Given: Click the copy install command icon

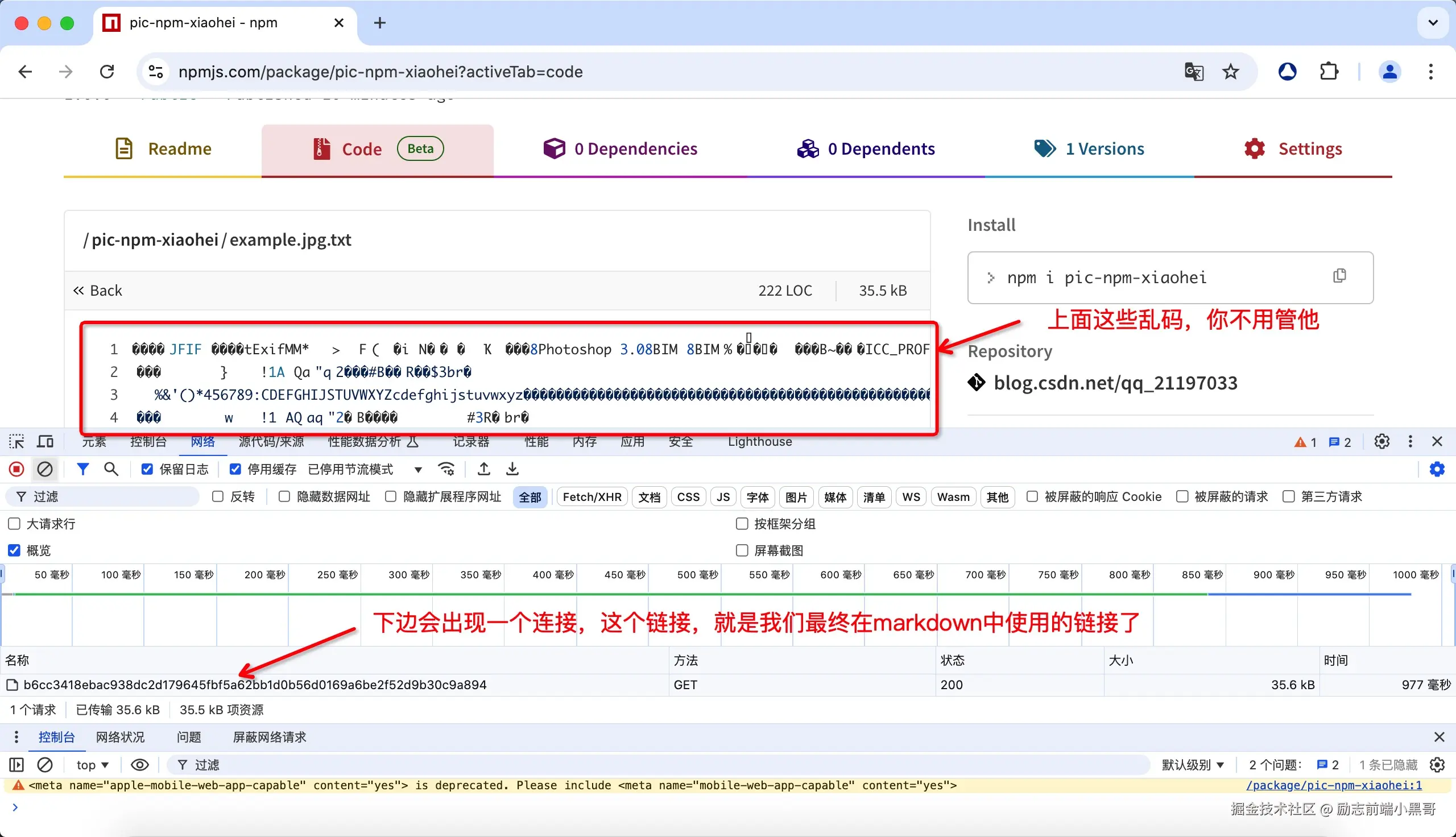Looking at the screenshot, I should (1339, 276).
